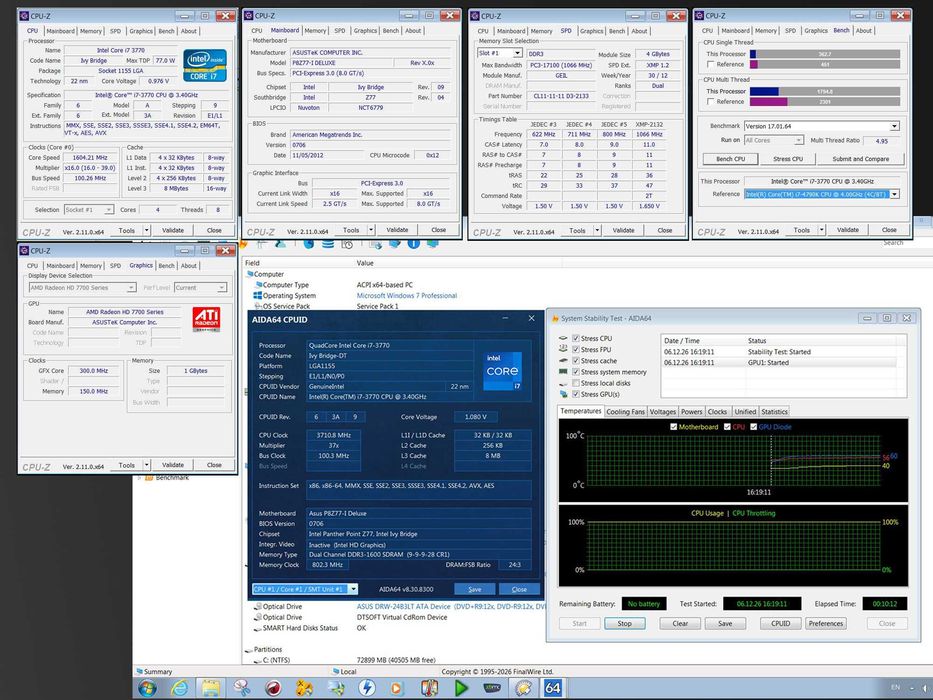Open the Windows Start orb

148,689
